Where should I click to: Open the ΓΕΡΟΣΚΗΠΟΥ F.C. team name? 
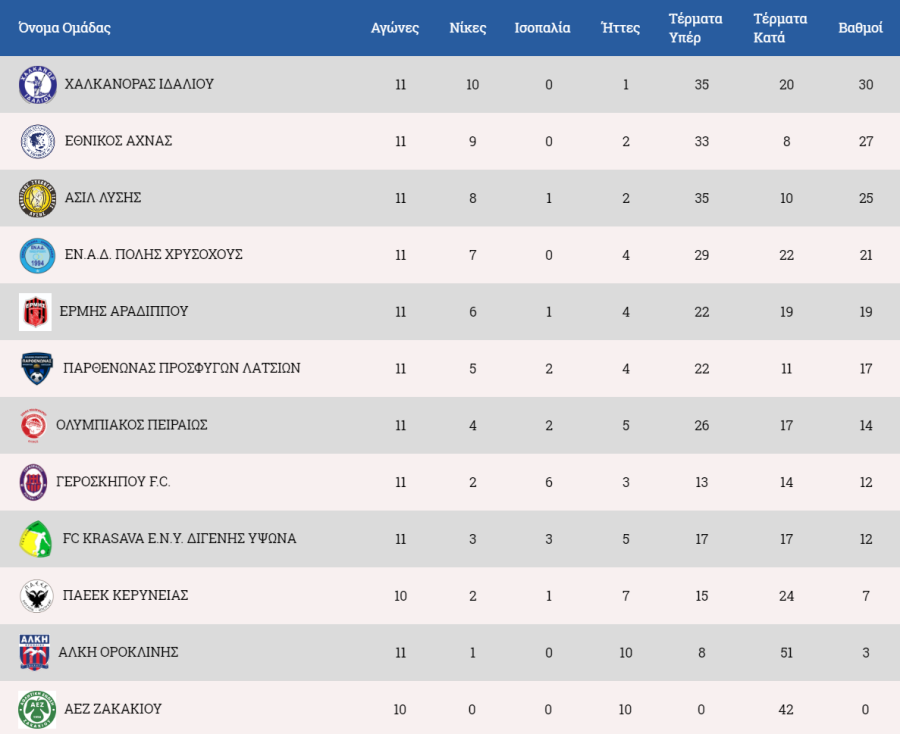113,481
